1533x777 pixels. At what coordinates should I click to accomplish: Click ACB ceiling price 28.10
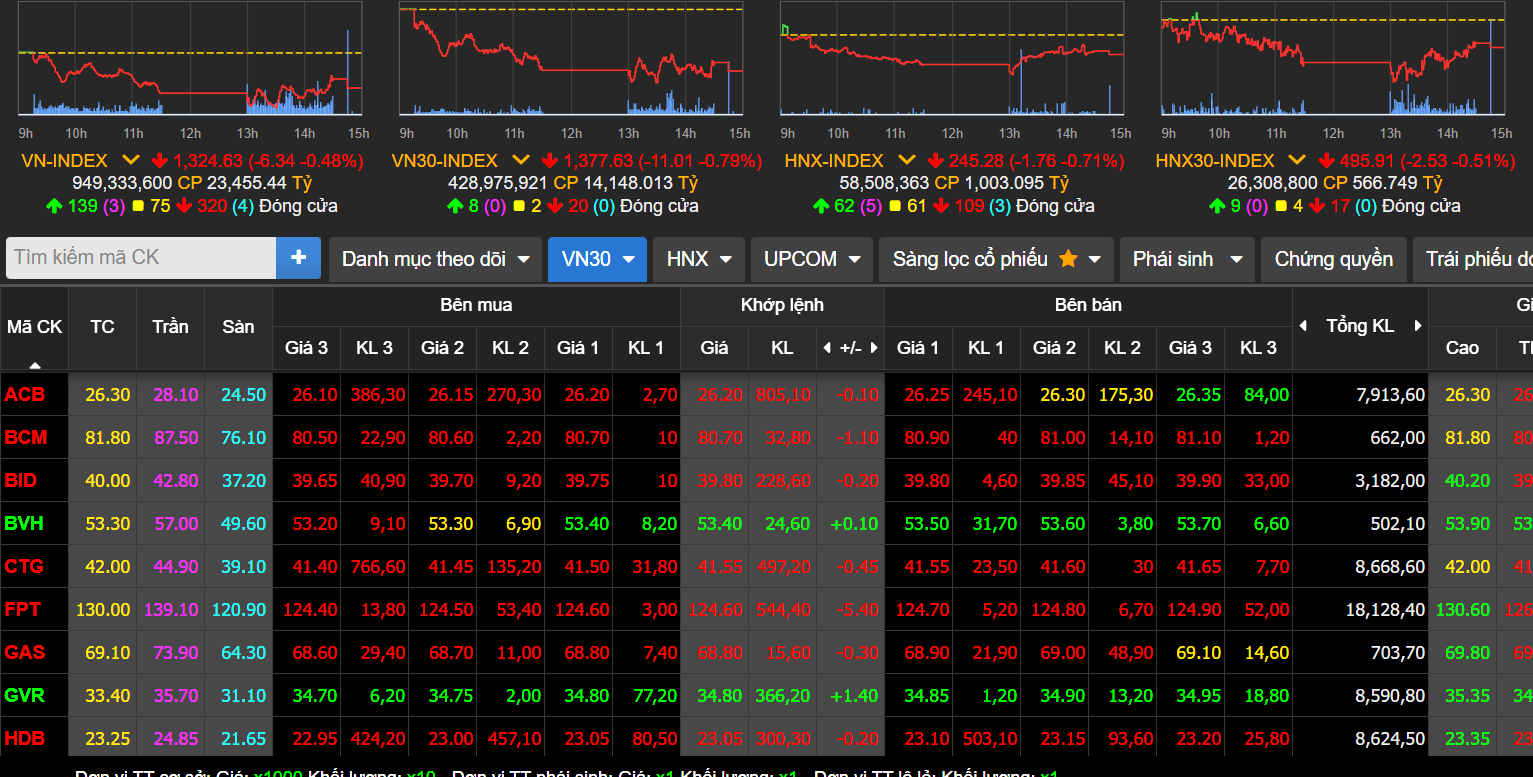tap(176, 395)
